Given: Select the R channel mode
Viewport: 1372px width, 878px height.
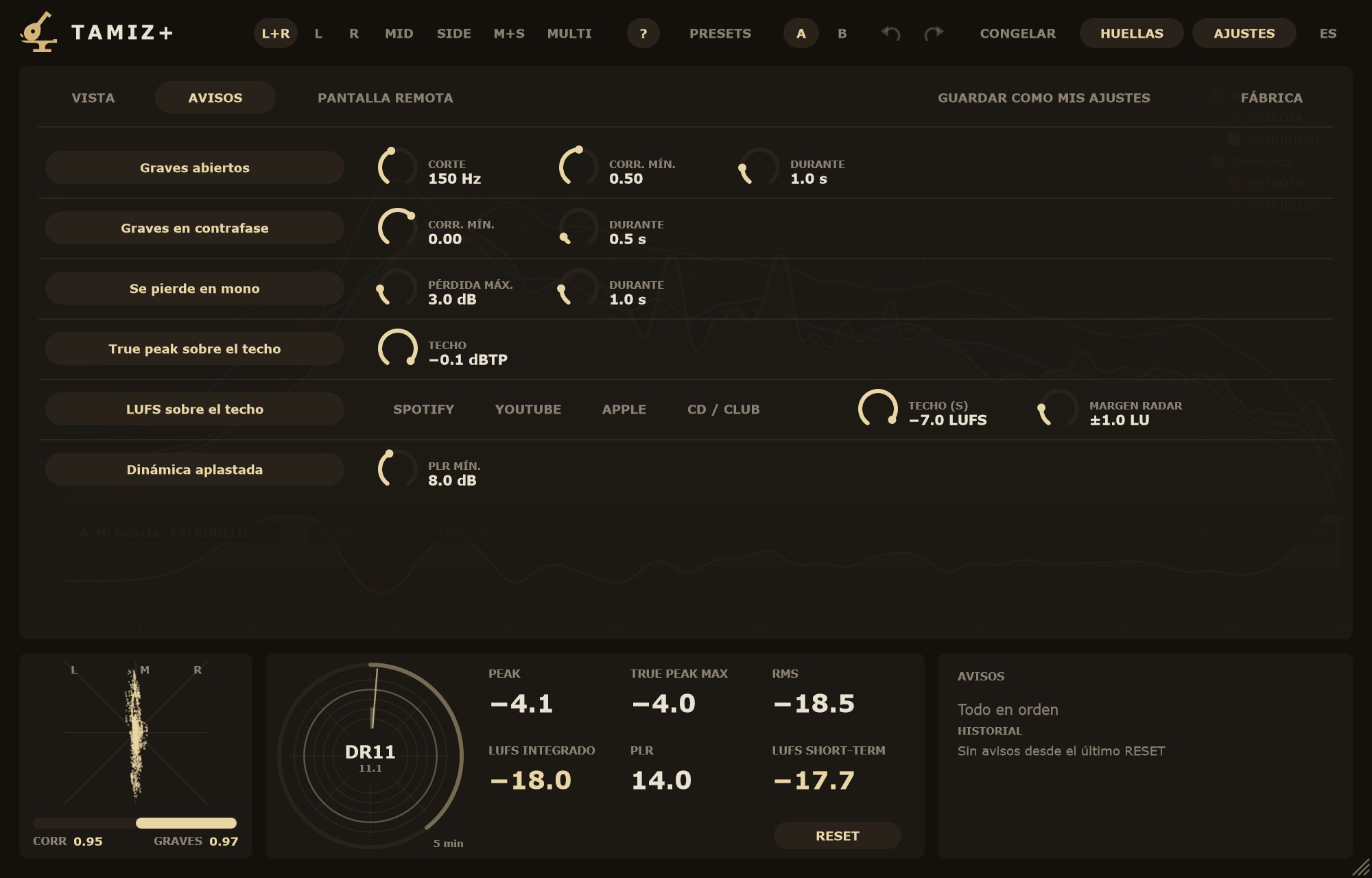Looking at the screenshot, I should click(x=354, y=33).
